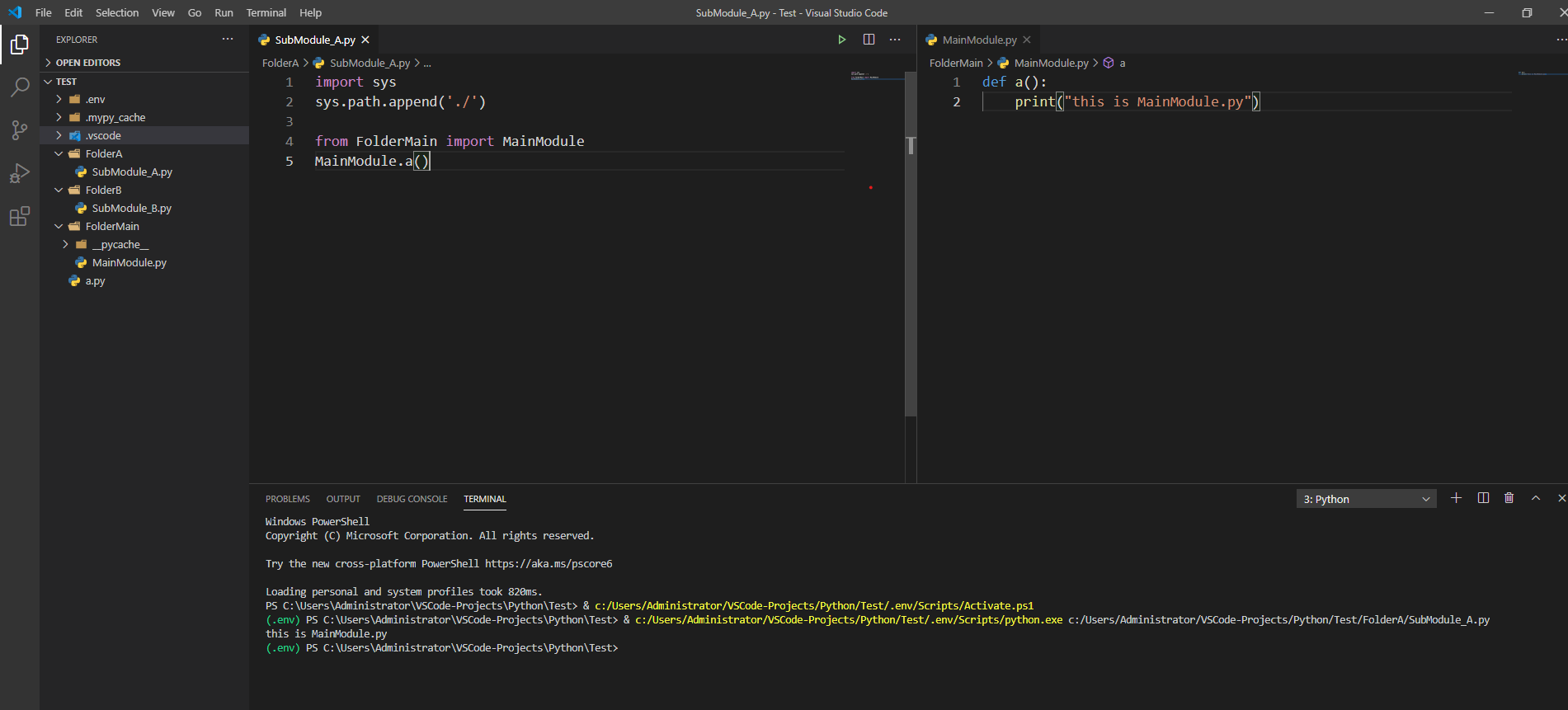The width and height of the screenshot is (1568, 710).
Task: Run Python file with the play button
Action: 841,40
